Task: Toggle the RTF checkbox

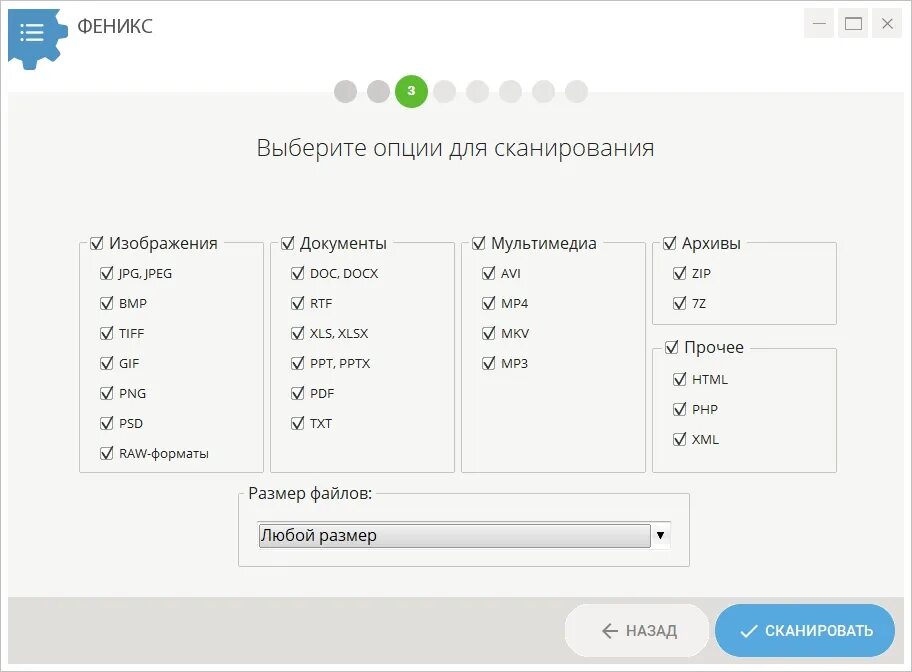Action: (x=297, y=304)
